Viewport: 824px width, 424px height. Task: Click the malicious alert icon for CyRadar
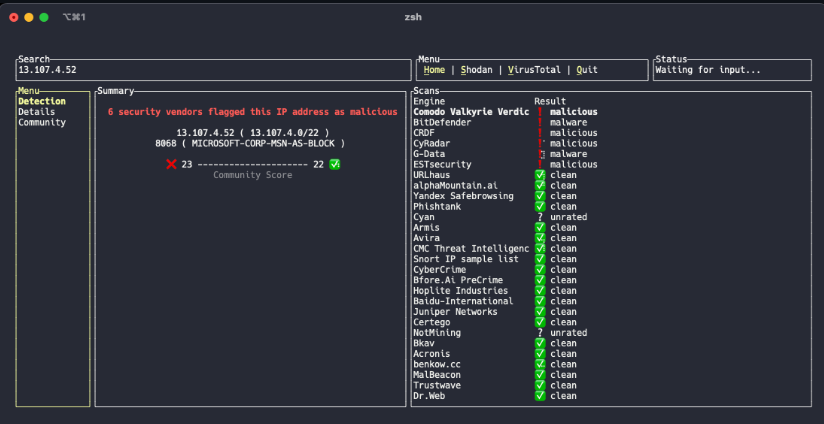point(540,143)
